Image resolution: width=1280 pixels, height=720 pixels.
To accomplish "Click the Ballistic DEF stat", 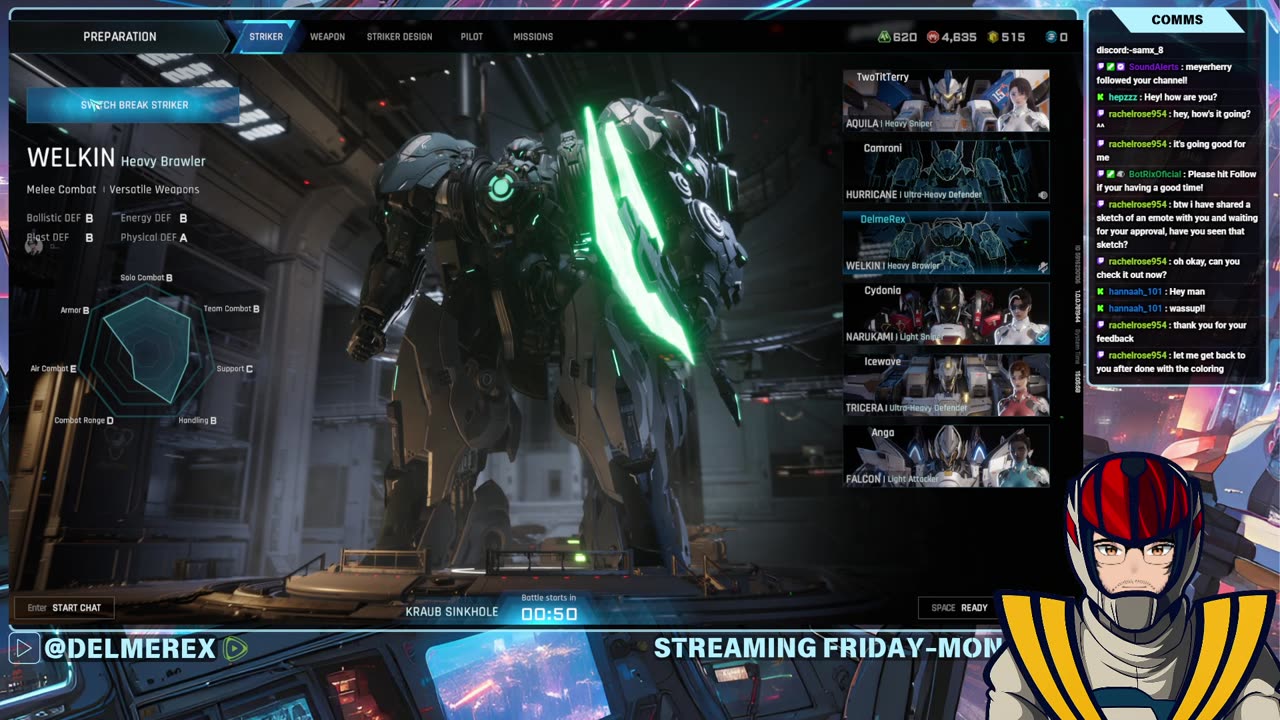I will point(60,218).
